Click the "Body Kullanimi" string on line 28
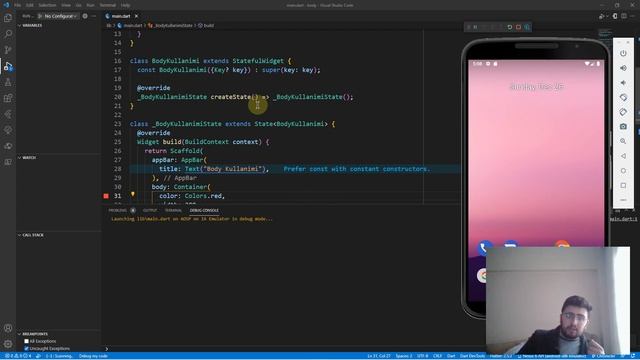Viewport: 640px width, 360px height. pyautogui.click(x=234, y=169)
